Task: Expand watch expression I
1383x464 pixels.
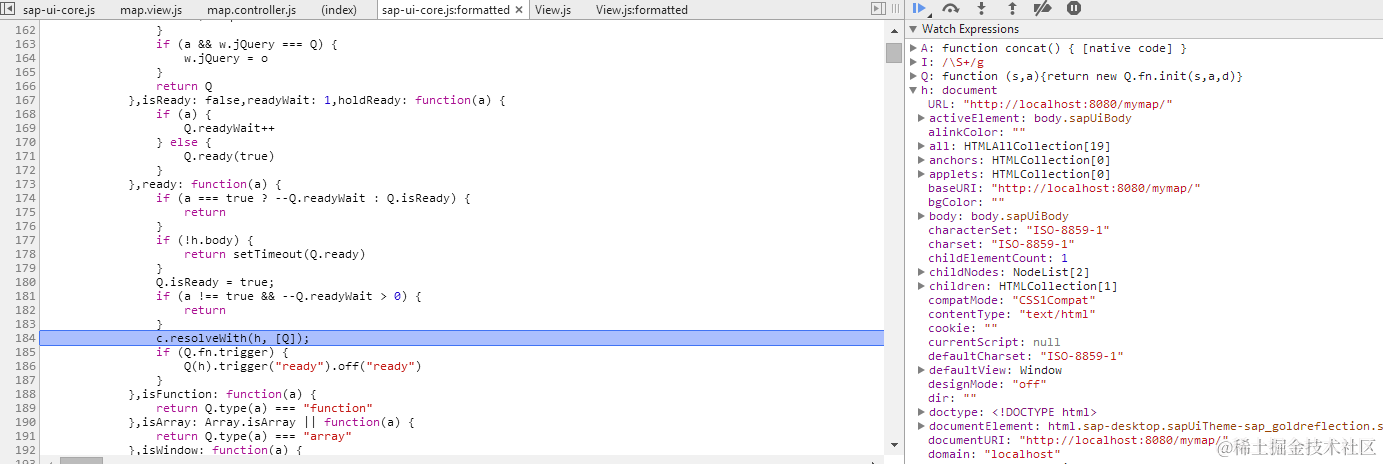Action: click(x=914, y=62)
